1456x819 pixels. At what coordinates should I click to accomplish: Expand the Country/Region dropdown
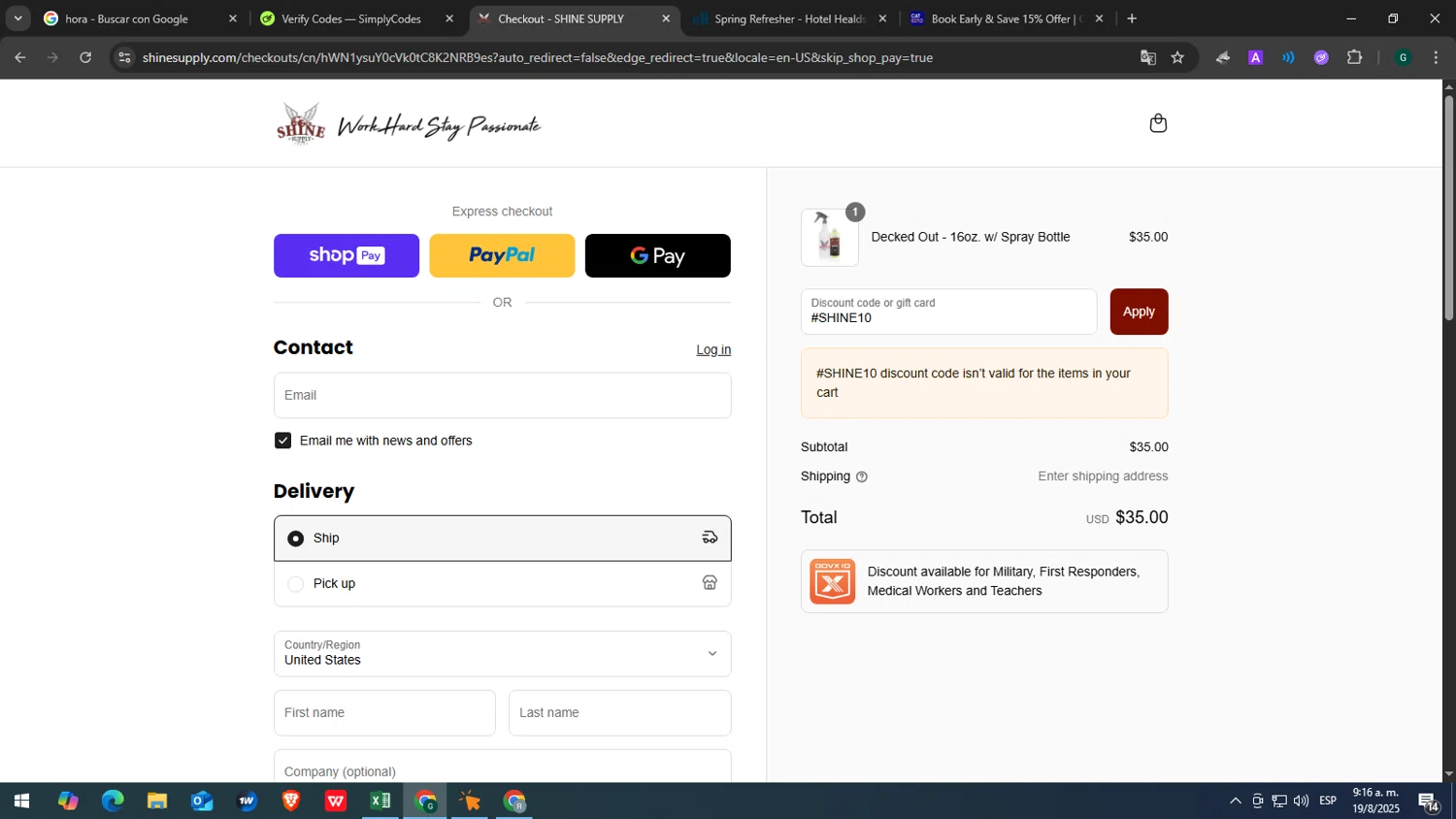point(502,653)
